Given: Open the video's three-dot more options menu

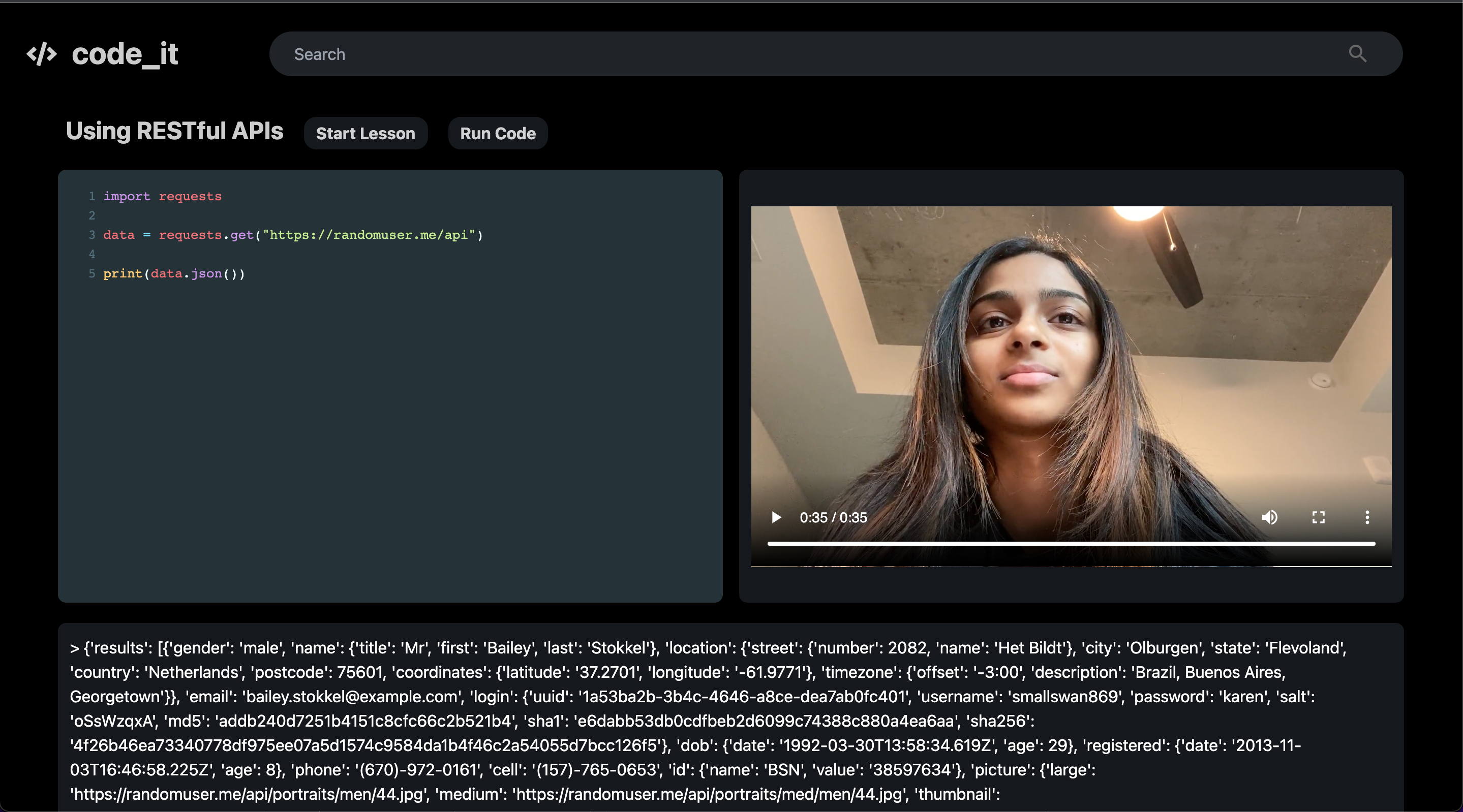Looking at the screenshot, I should coord(1367,517).
